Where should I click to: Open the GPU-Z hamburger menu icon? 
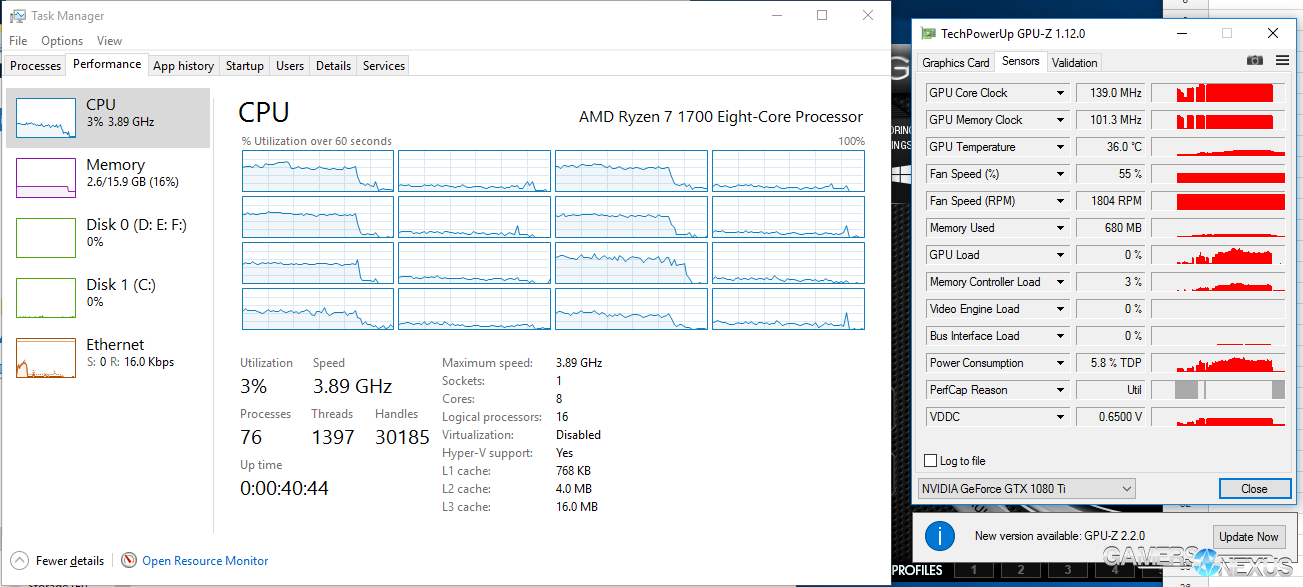click(x=1281, y=61)
